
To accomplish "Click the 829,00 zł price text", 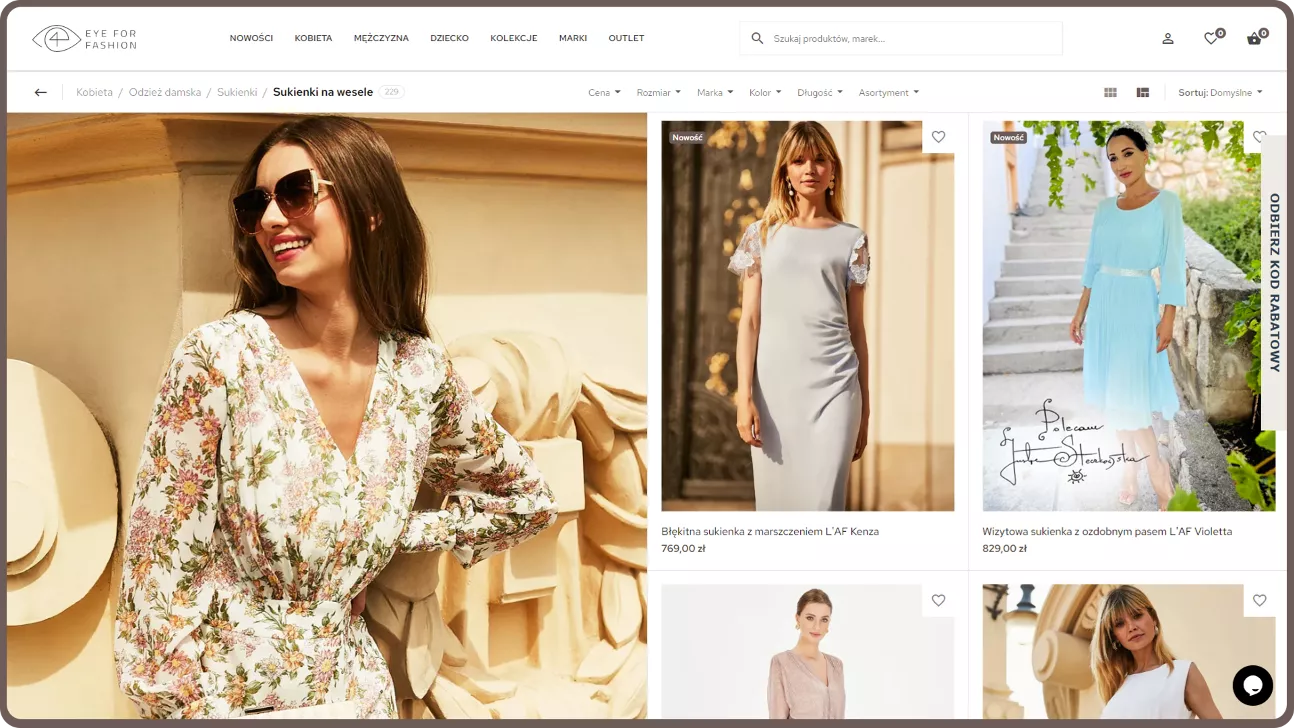I will pos(1004,548).
